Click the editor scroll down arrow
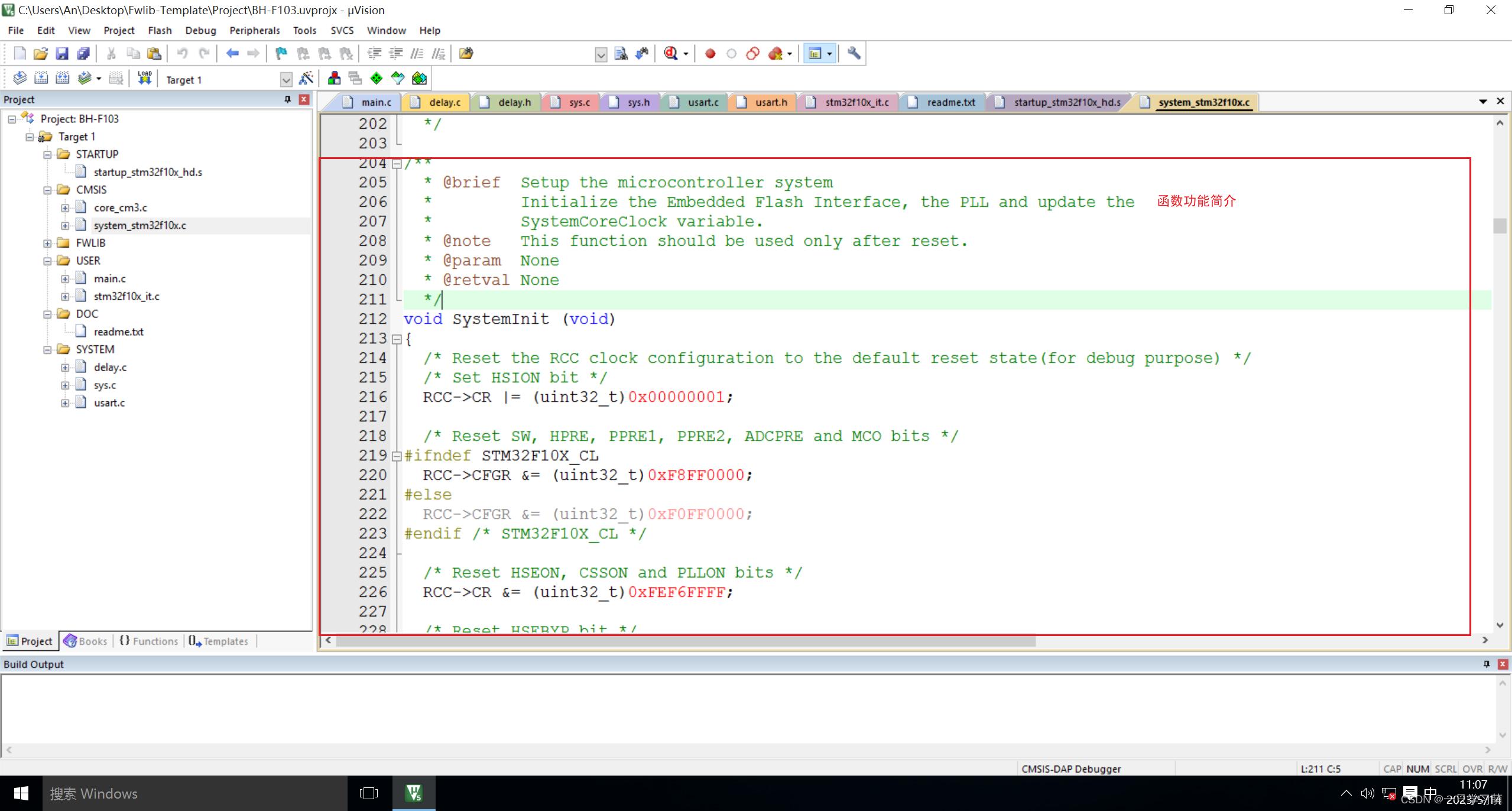The width and height of the screenshot is (1512, 811). click(1500, 625)
